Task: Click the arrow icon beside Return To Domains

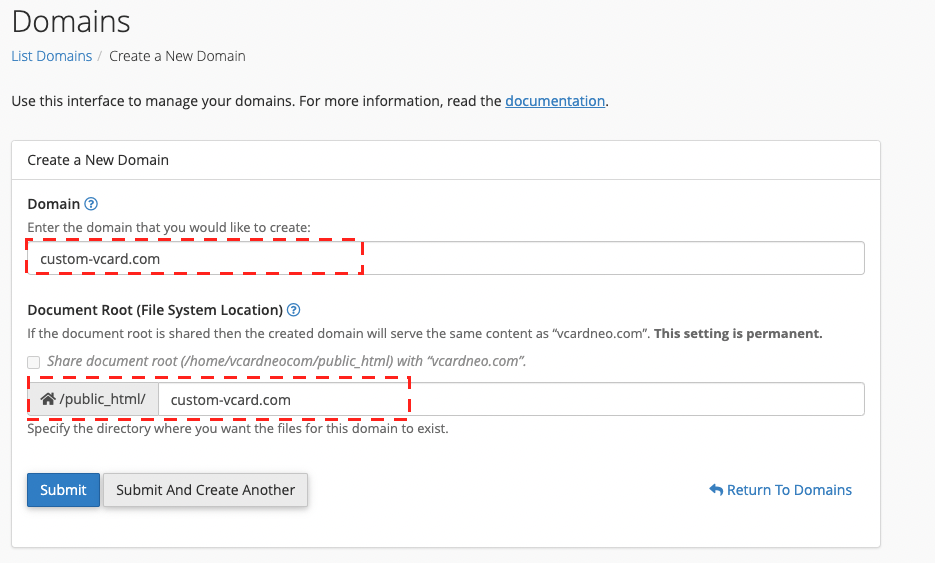Action: (x=716, y=490)
